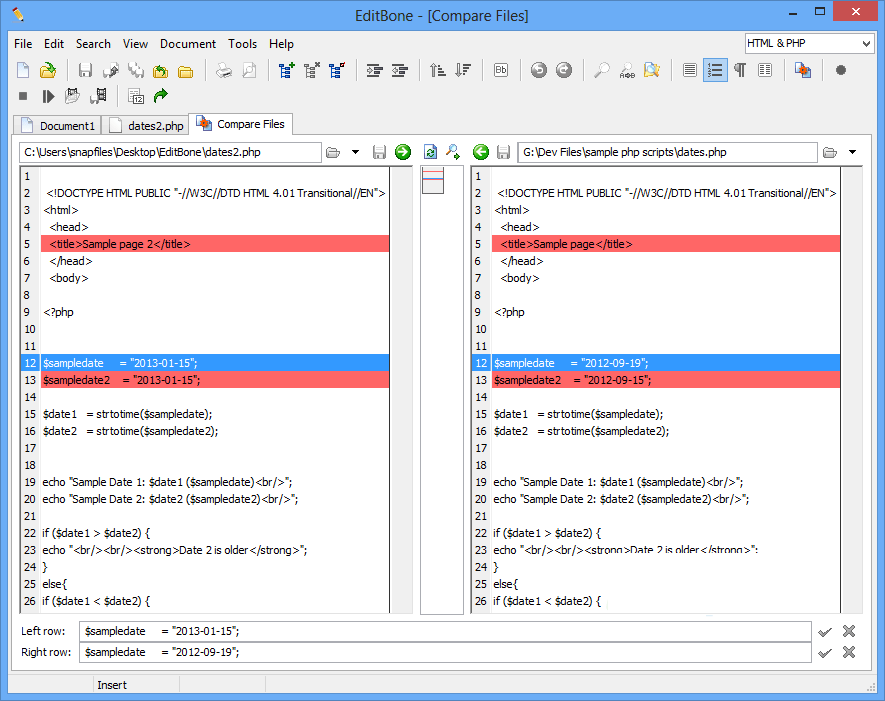885x701 pixels.
Task: Accept the Left row edit checkmark
Action: pyautogui.click(x=825, y=631)
